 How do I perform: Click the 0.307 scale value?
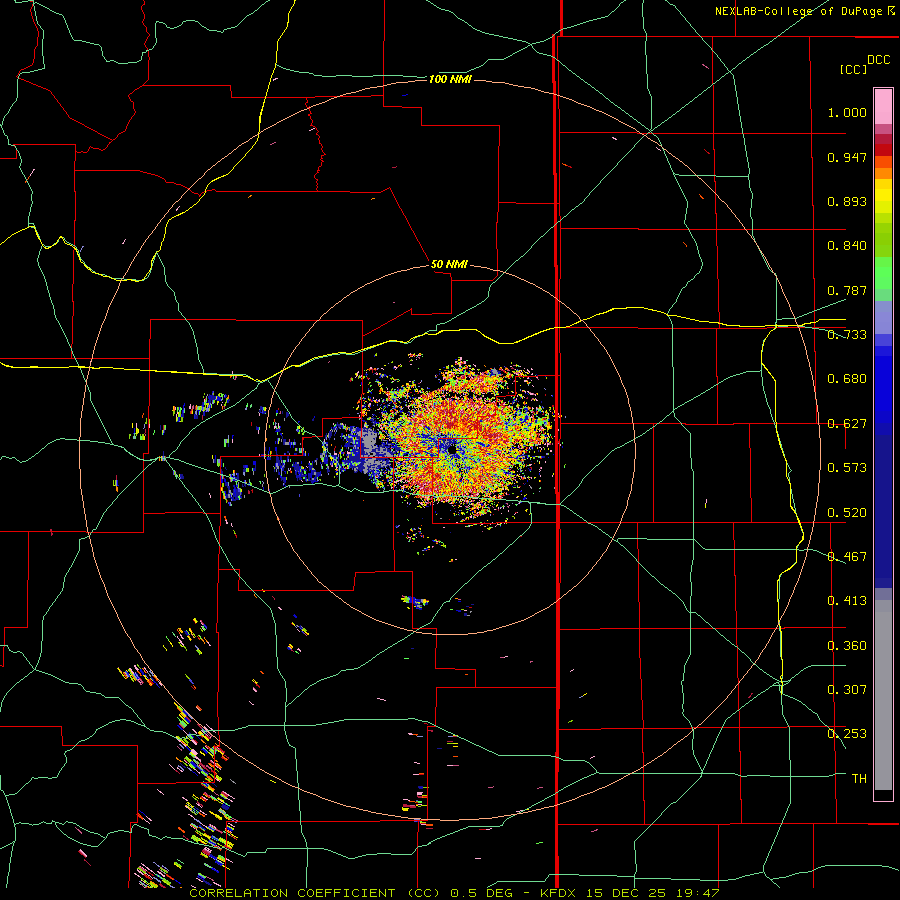click(847, 690)
